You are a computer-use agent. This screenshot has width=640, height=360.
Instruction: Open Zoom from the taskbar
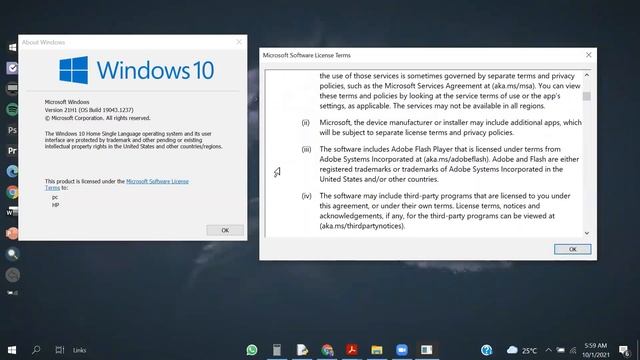(x=402, y=350)
